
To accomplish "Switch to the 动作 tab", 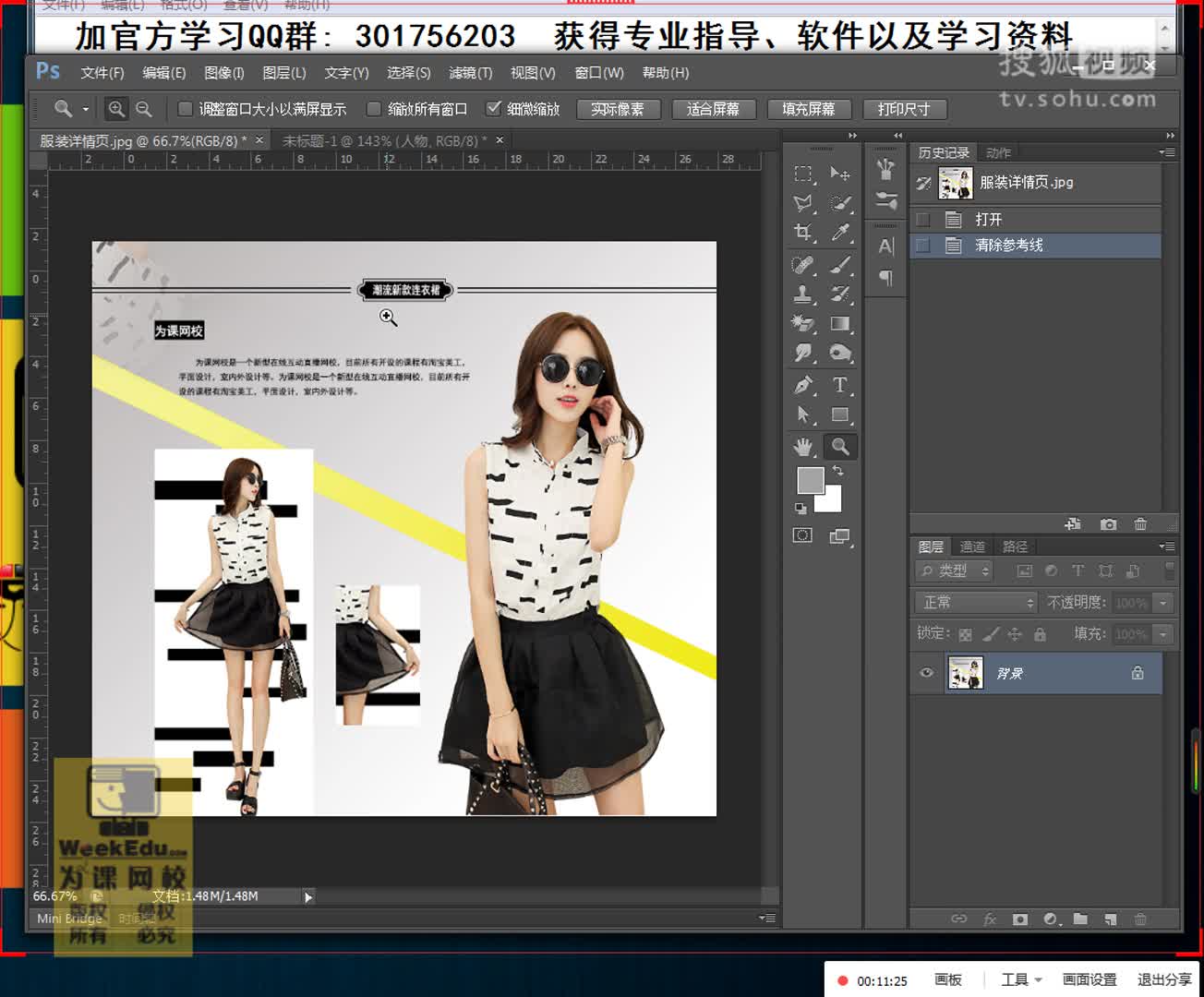I will [x=999, y=153].
